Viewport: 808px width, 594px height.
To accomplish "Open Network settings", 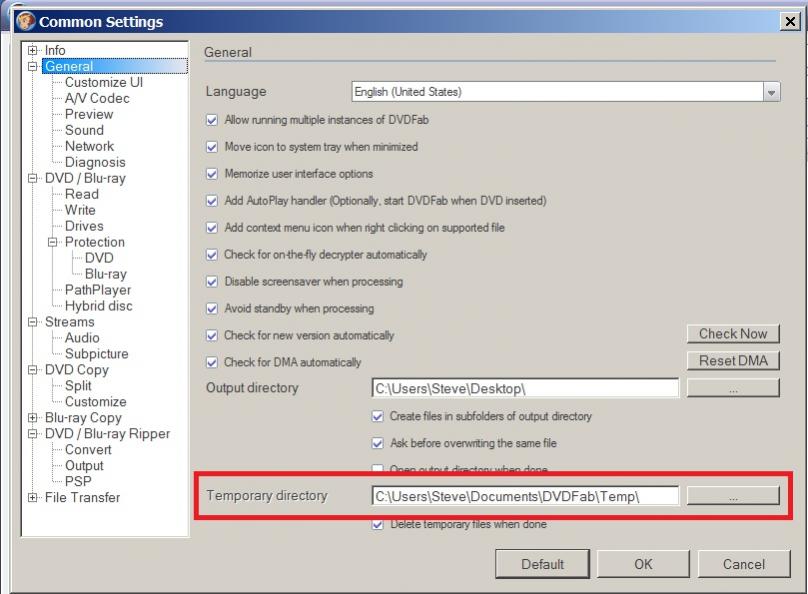I will 89,146.
